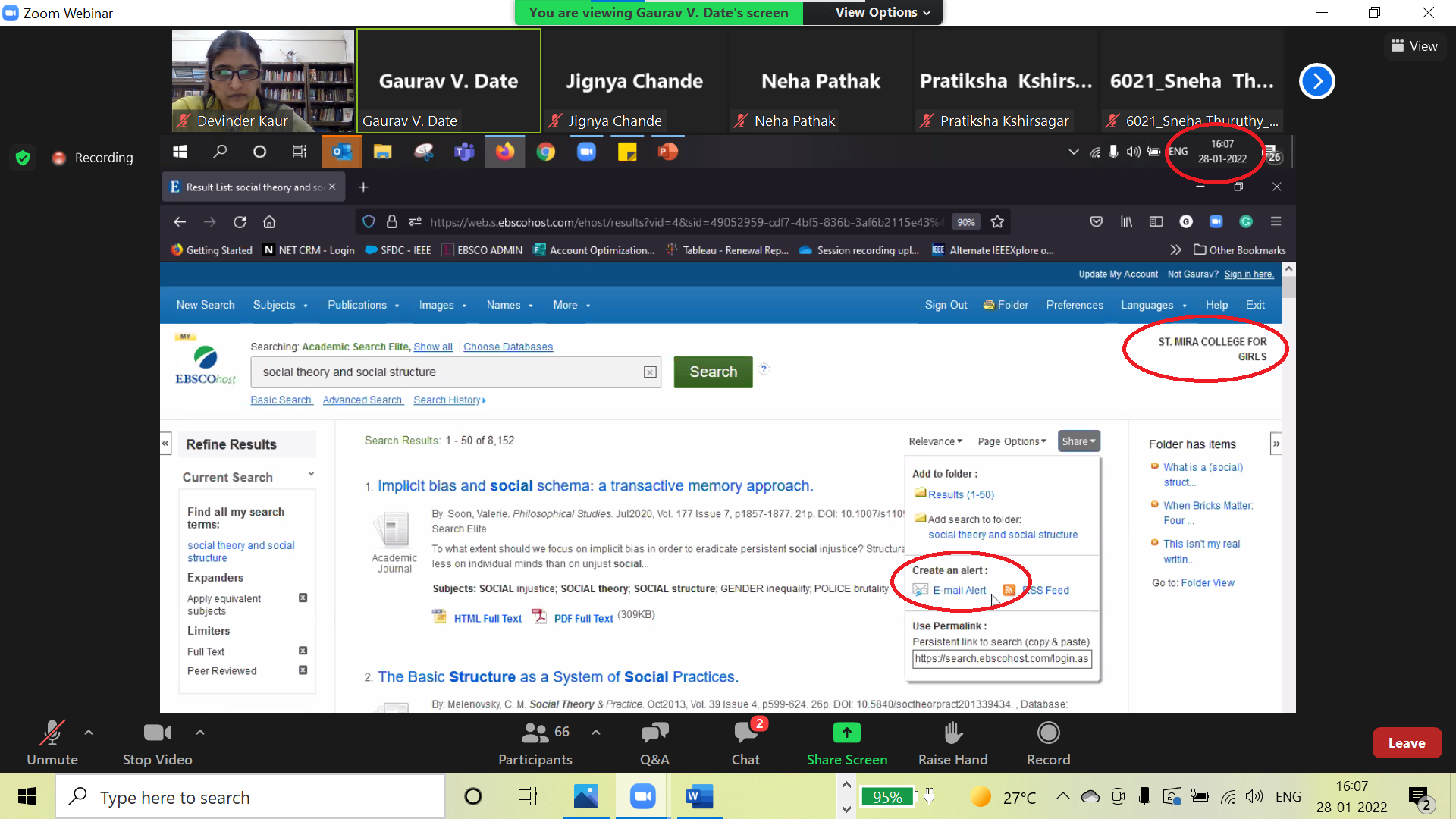The width and height of the screenshot is (1456, 819).
Task: Unmute the microphone
Action: point(52,743)
